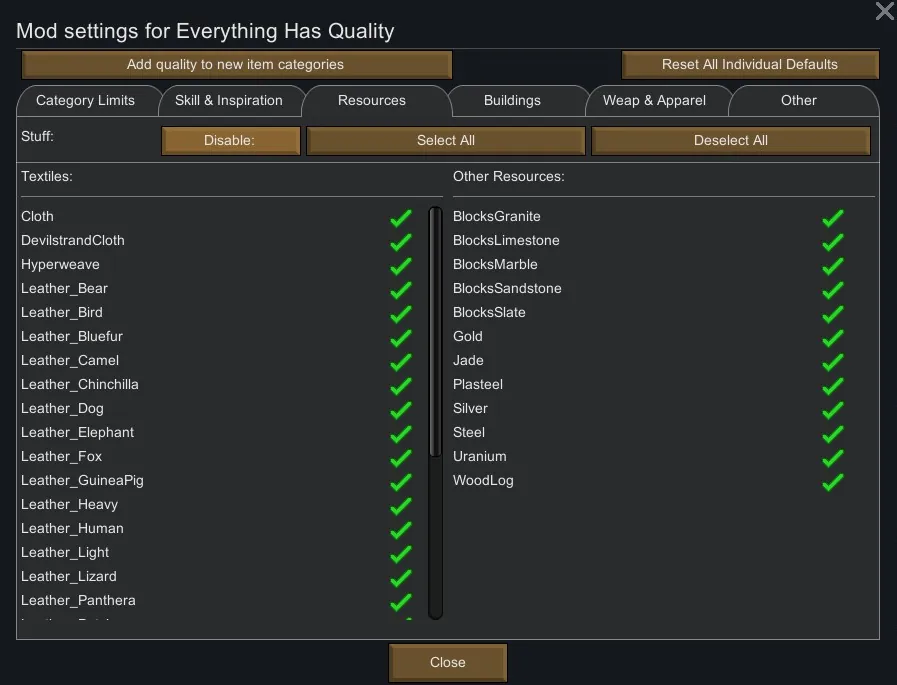Toggle the Plasteel checkmark
This screenshot has height=685, width=897.
pos(833,385)
